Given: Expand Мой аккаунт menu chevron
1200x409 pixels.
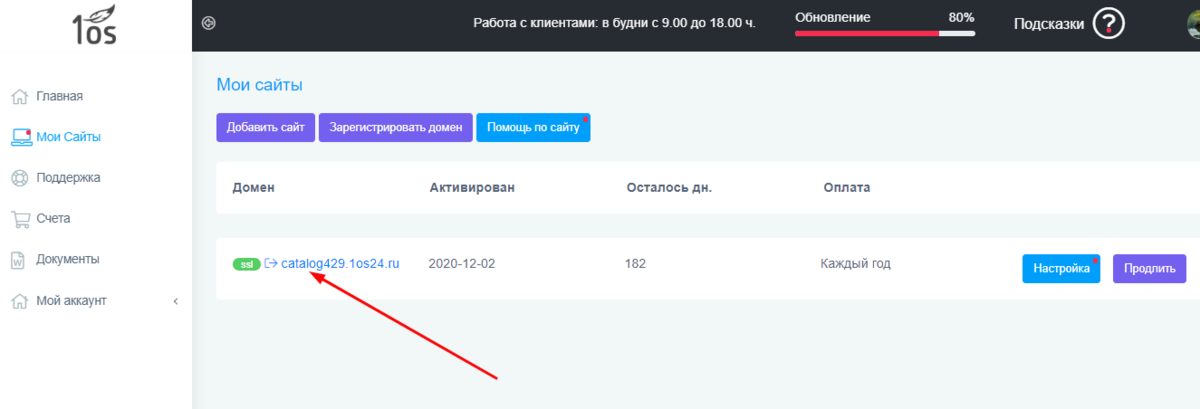Looking at the screenshot, I should coord(175,301).
